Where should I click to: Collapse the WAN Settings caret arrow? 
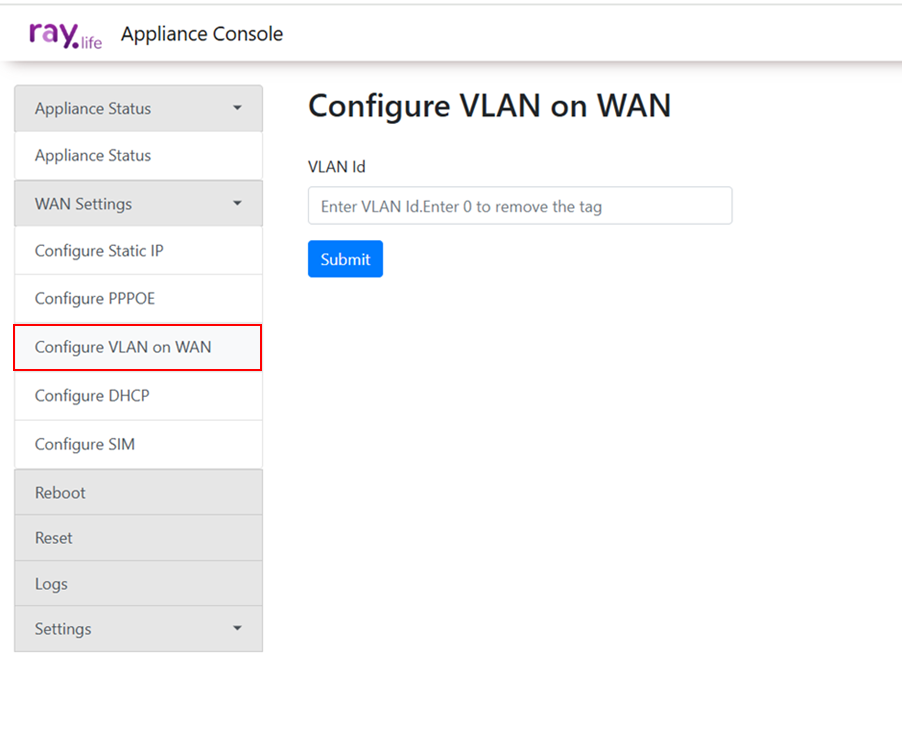click(x=237, y=204)
